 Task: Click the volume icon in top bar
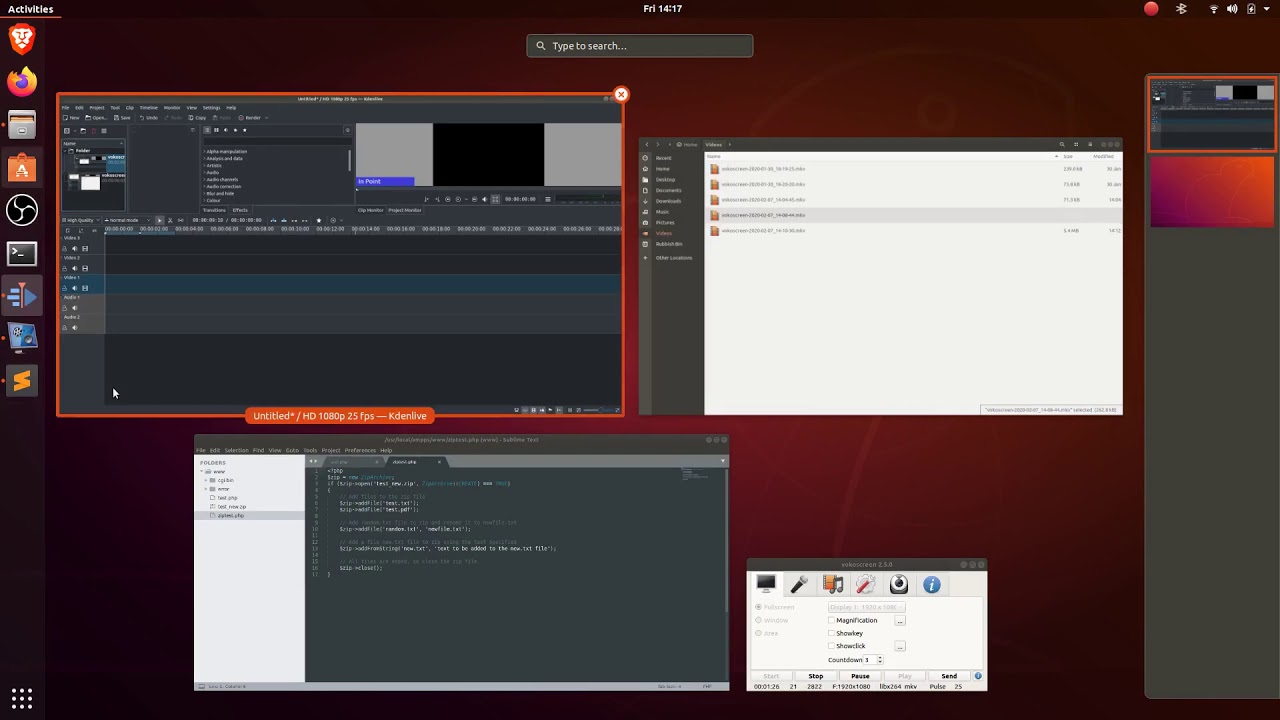pos(1232,9)
